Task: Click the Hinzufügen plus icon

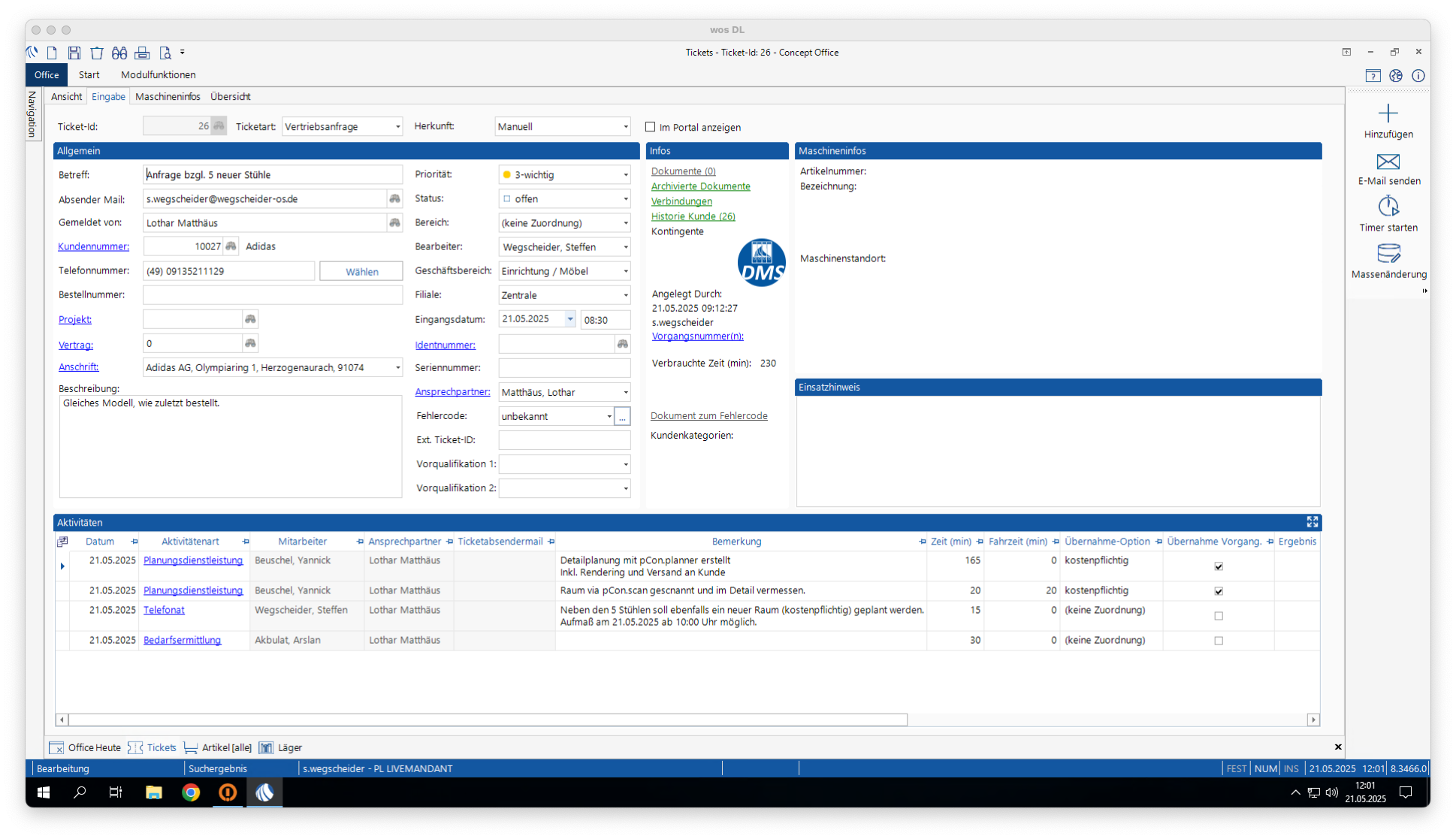Action: tap(1388, 114)
